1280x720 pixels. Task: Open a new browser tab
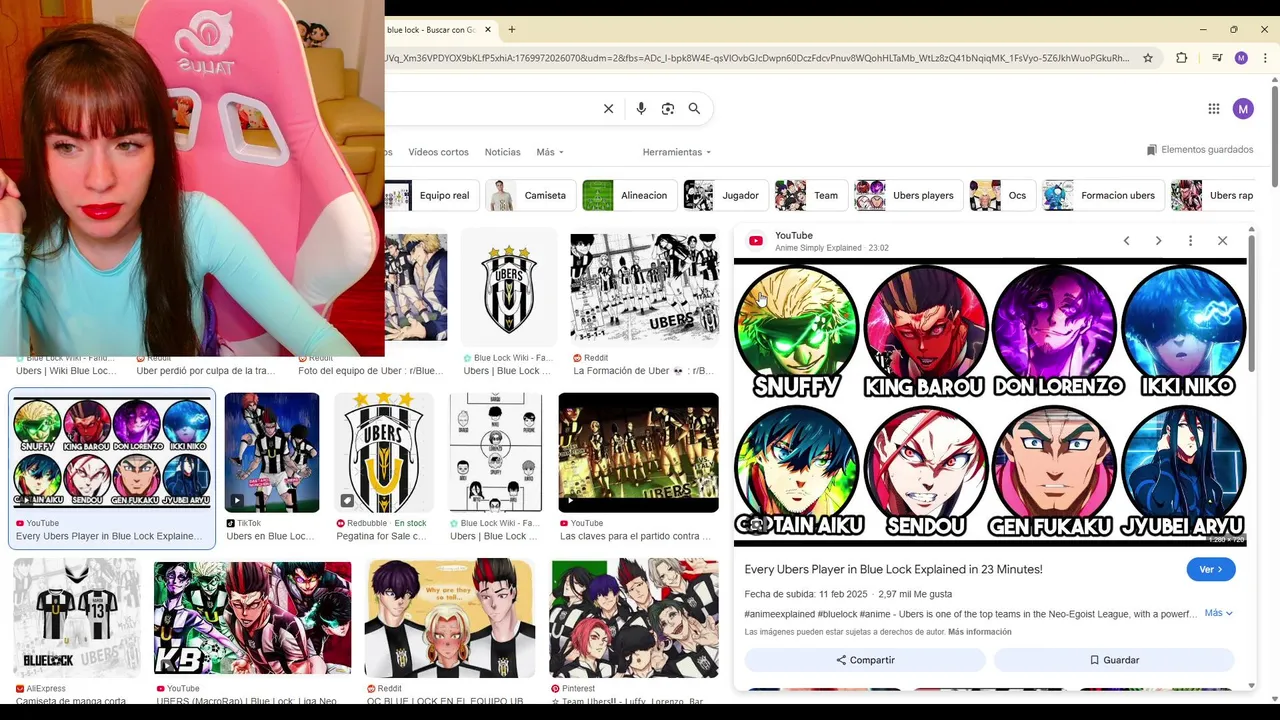[x=512, y=30]
